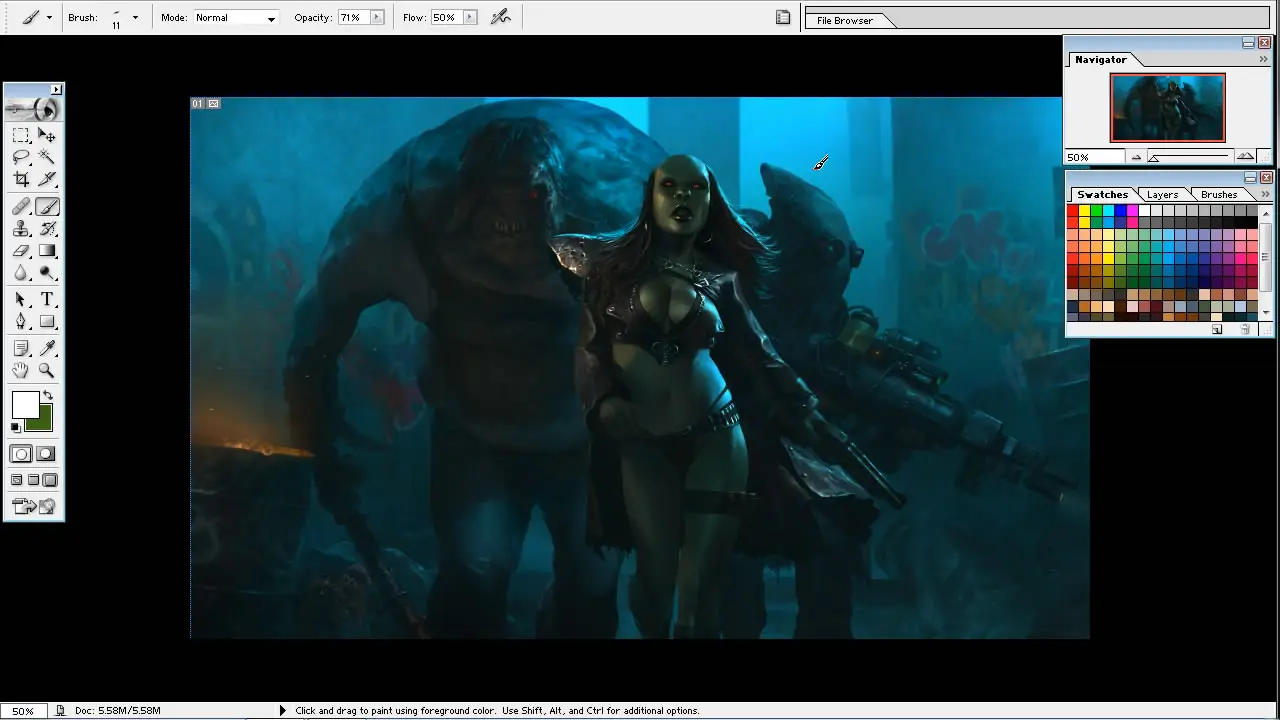Switch to the Brushes tab
This screenshot has width=1280, height=720.
[1219, 195]
